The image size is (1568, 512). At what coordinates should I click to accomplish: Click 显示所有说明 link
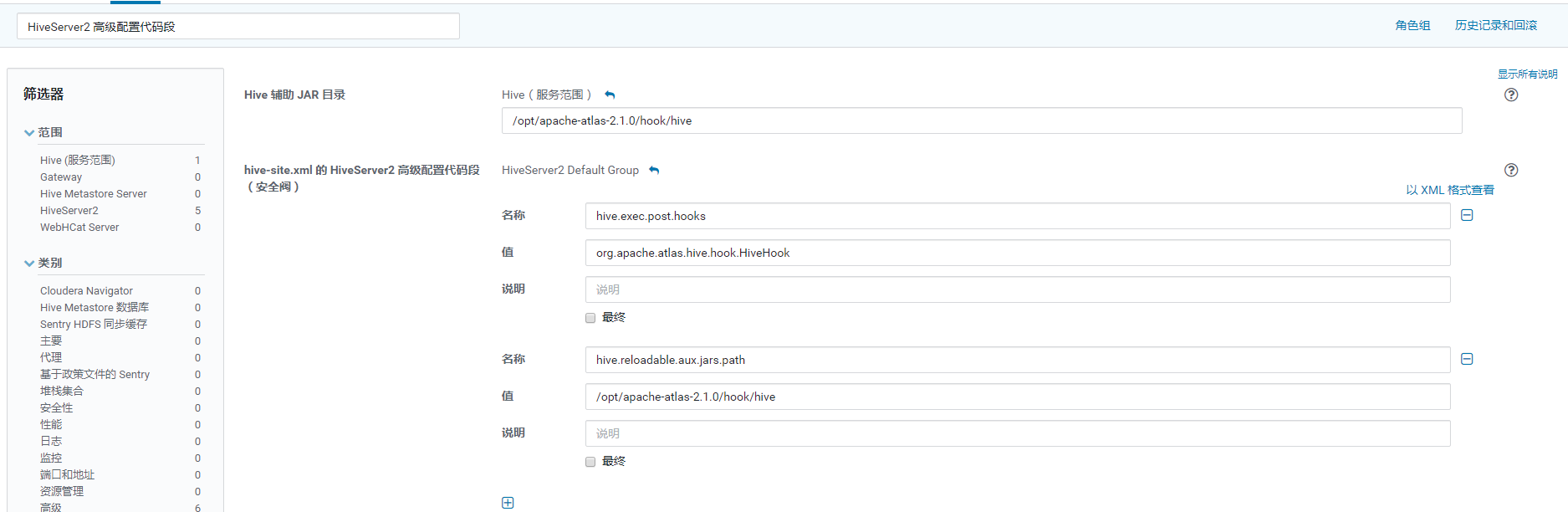pyautogui.click(x=1527, y=74)
